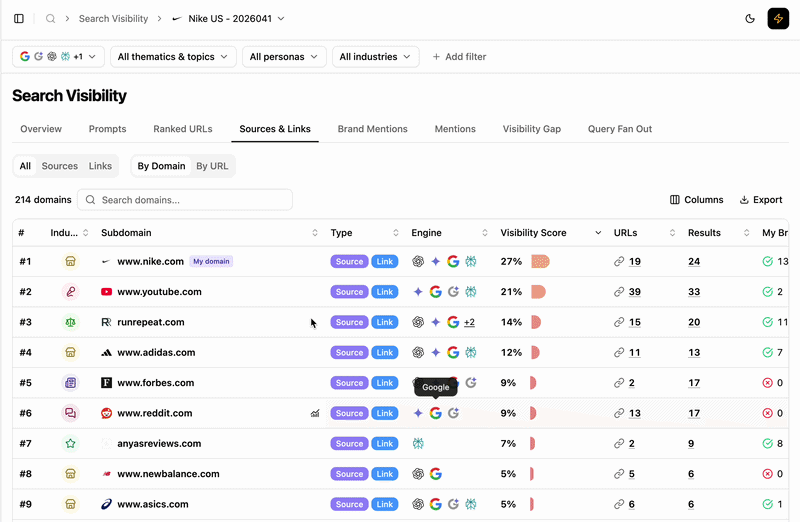Click the Perplexity engine icon in www.adidas.com row
The height and width of the screenshot is (522, 800).
point(470,353)
